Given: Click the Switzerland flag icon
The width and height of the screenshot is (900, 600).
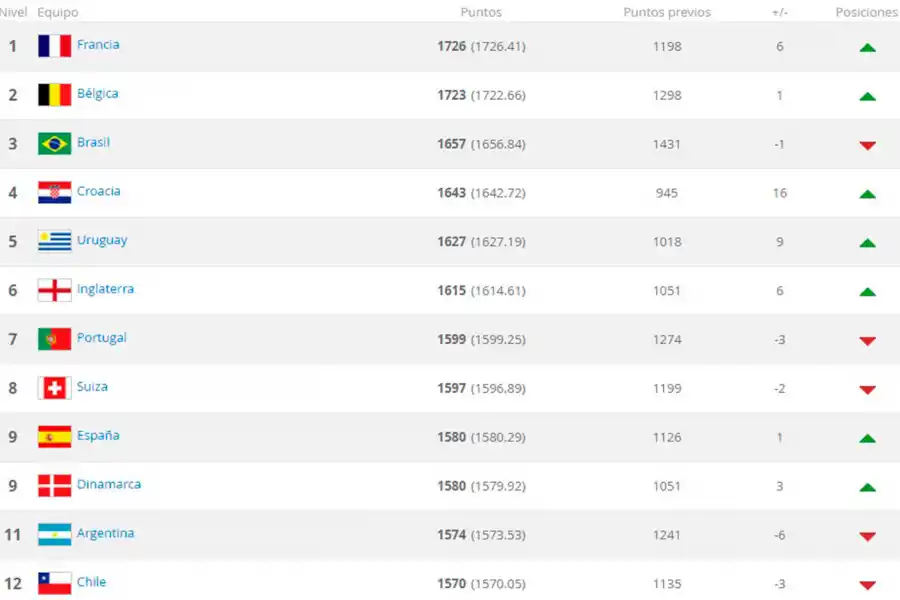Looking at the screenshot, I should pyautogui.click(x=53, y=388).
